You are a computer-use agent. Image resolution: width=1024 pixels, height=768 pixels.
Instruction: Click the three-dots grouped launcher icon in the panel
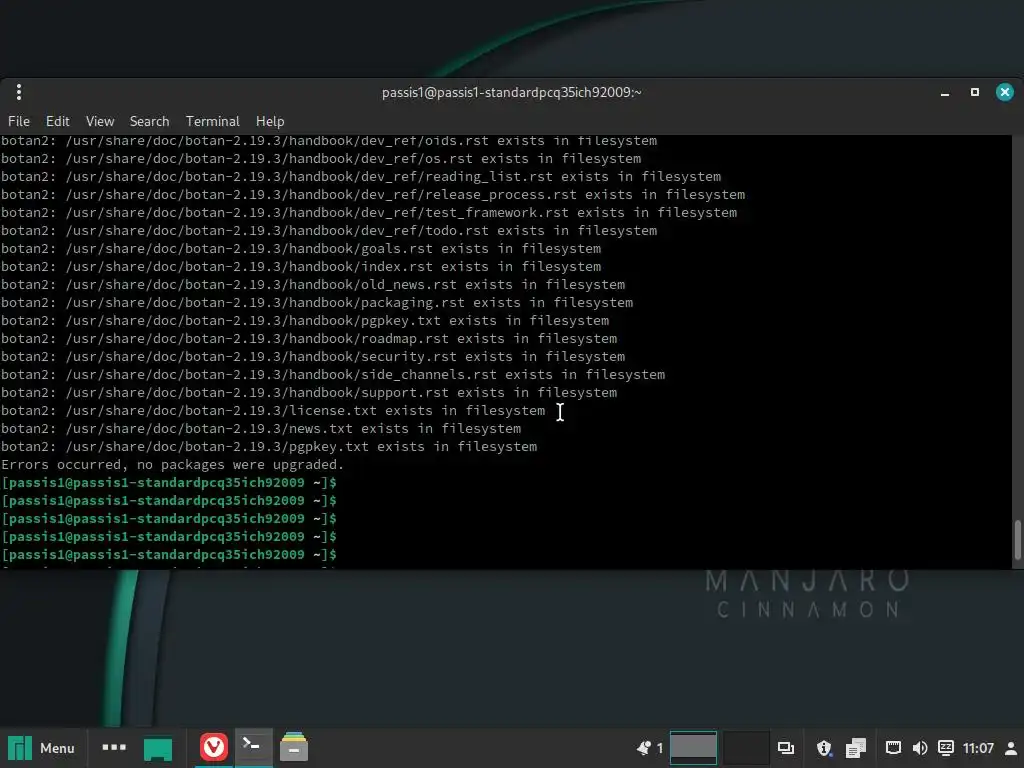coord(114,747)
